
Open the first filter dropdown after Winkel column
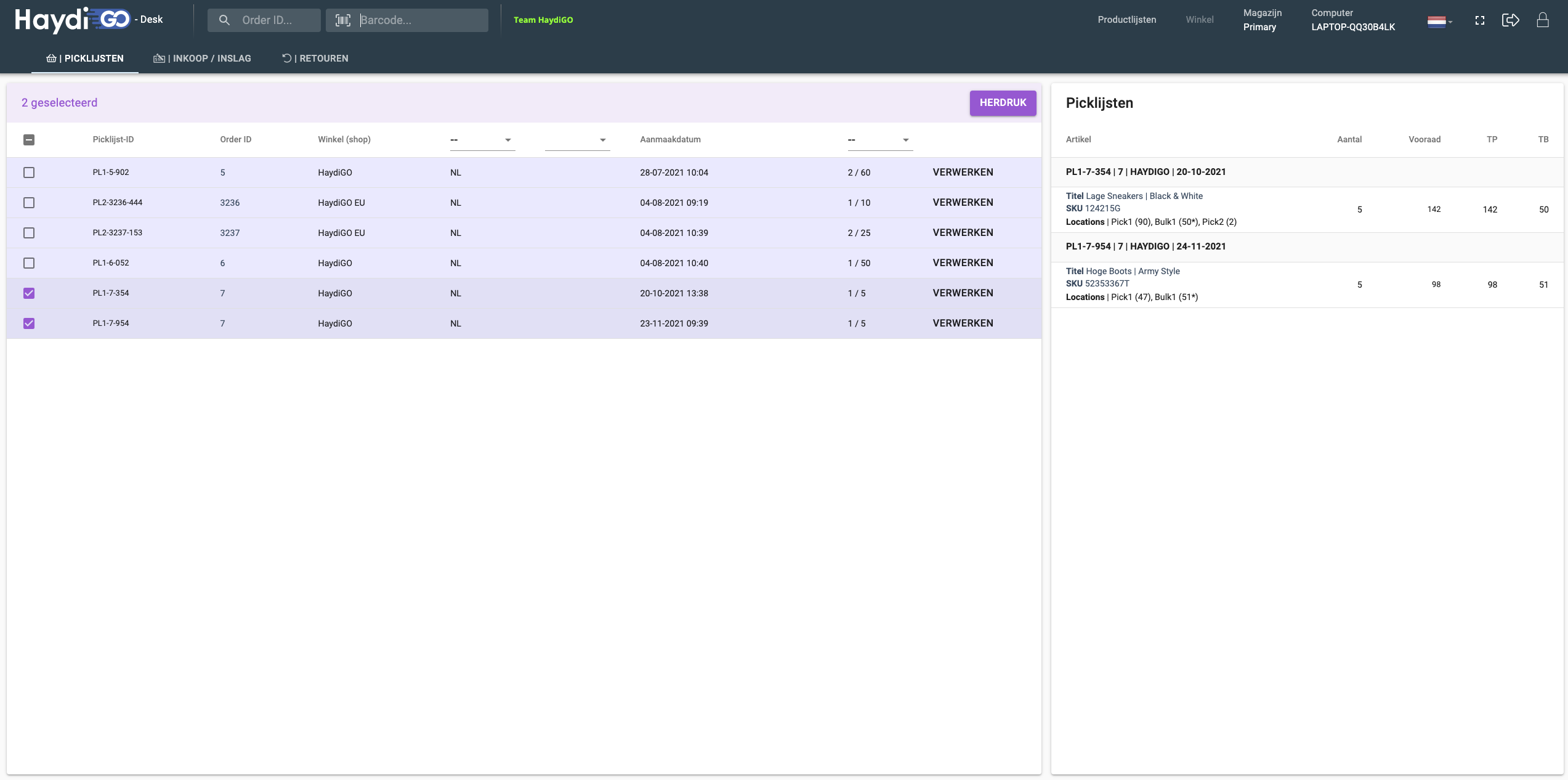[x=482, y=140]
